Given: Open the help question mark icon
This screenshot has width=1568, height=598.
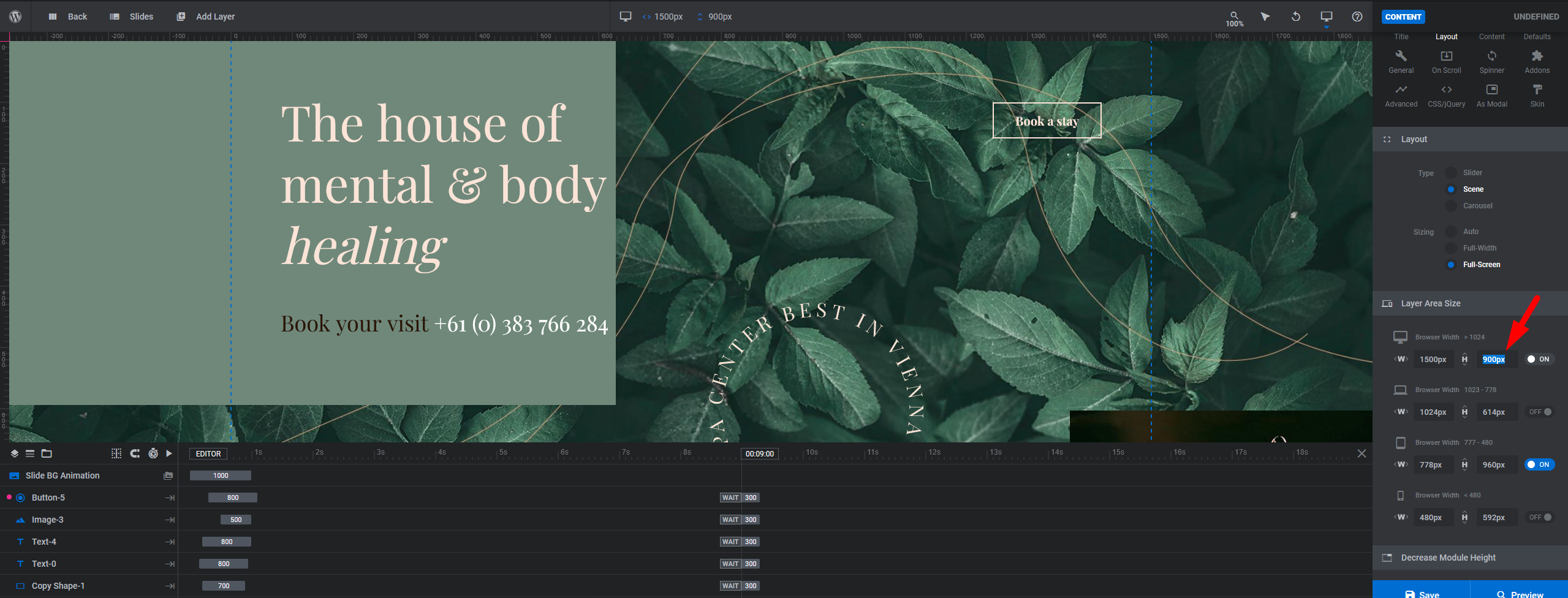Looking at the screenshot, I should click(x=1357, y=17).
